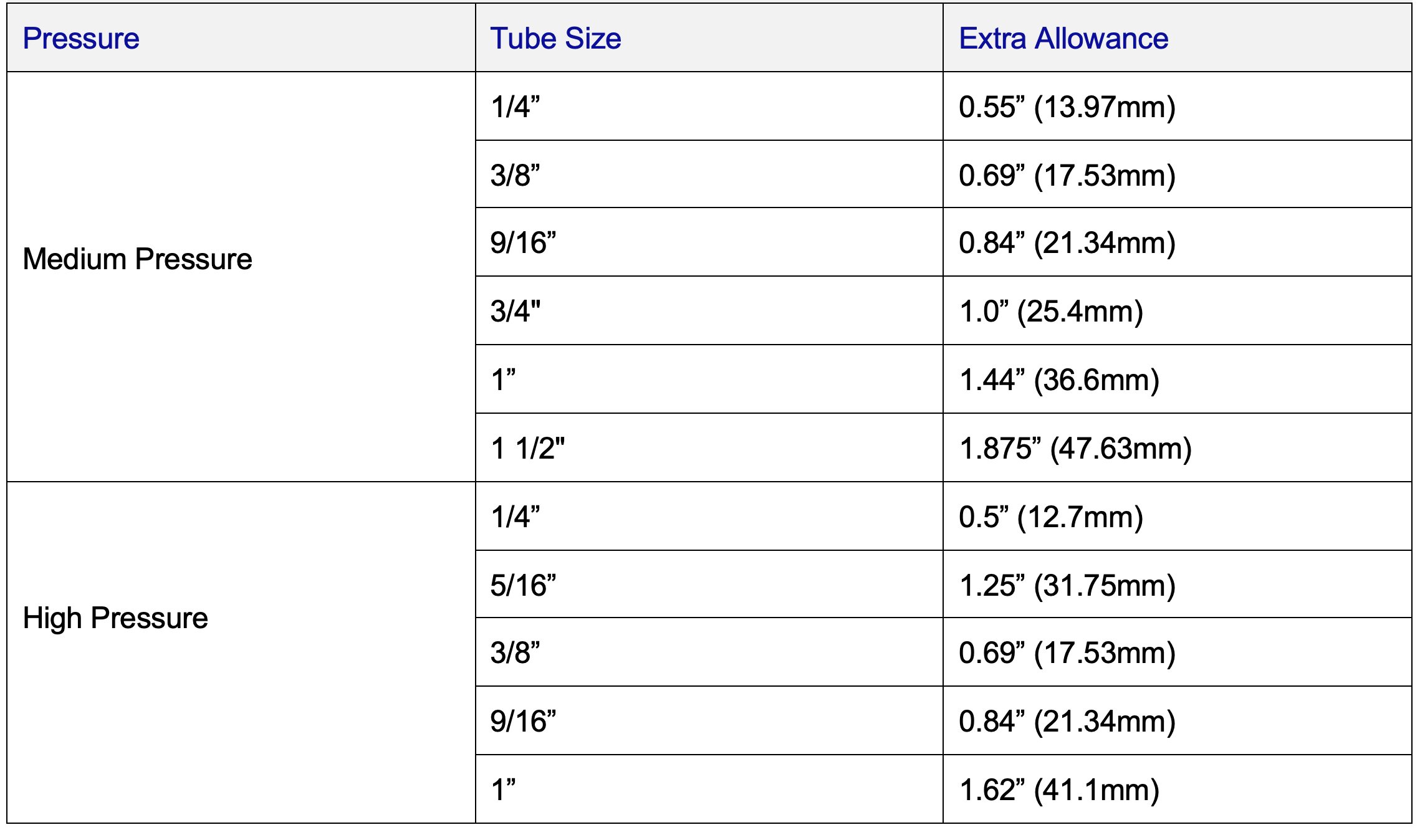Viewport: 1425px width, 840px height.
Task: Select the Medium Pressure 0.69” (17.53mm) allowance
Action: pos(1067,175)
